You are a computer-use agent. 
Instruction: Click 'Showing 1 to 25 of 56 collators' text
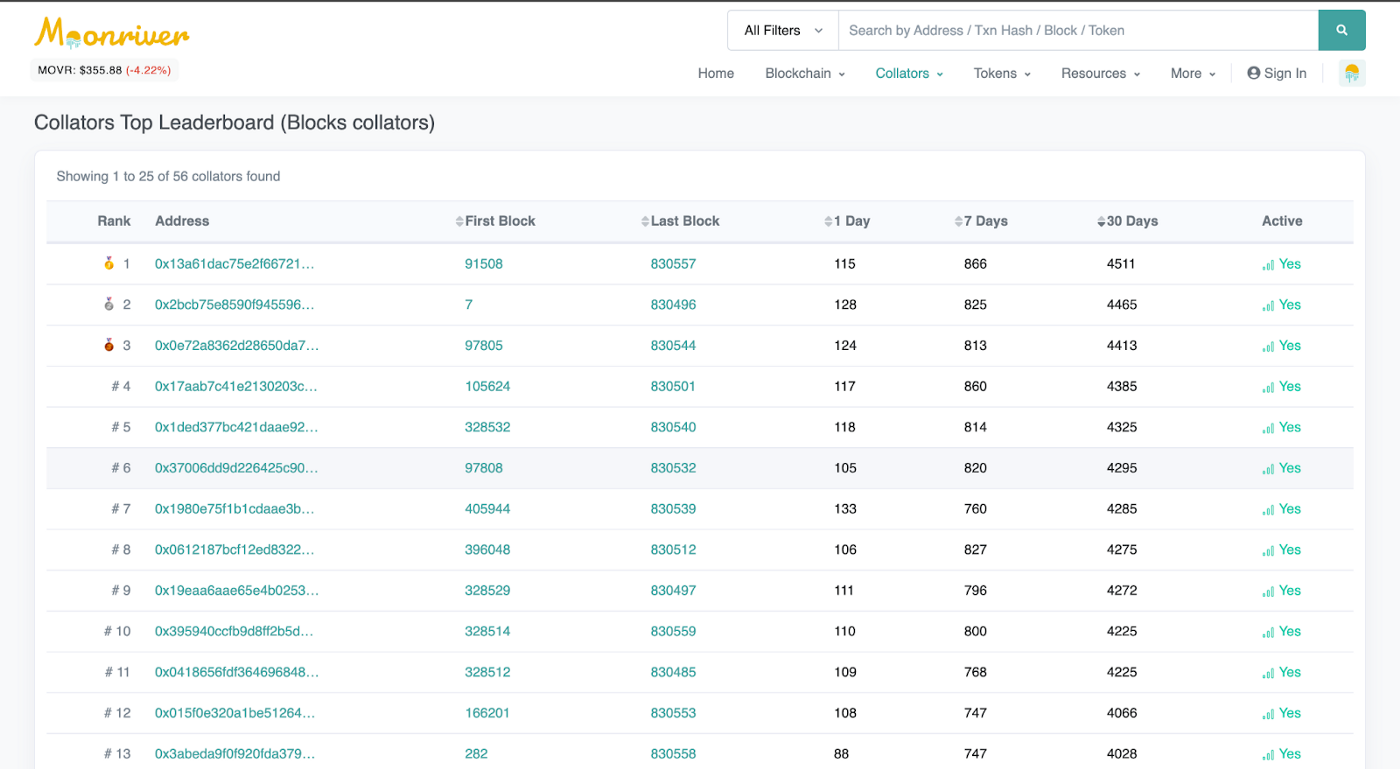pyautogui.click(x=168, y=176)
